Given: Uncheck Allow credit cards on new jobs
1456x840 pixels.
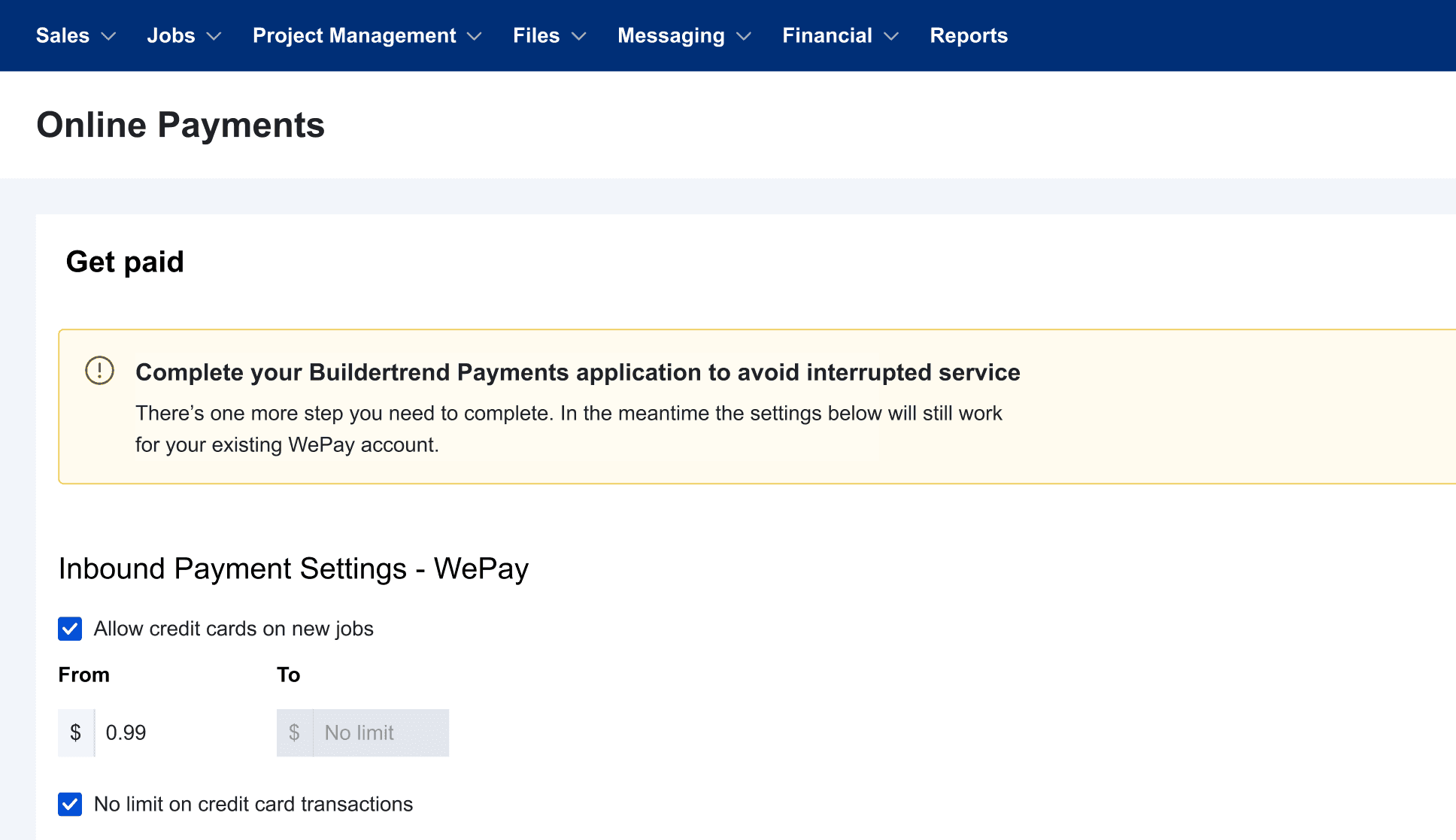Looking at the screenshot, I should 70,629.
